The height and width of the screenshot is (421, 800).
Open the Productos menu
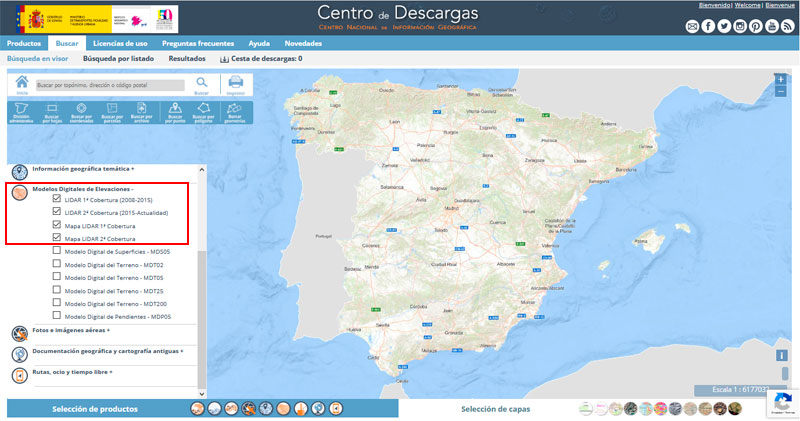(x=24, y=43)
